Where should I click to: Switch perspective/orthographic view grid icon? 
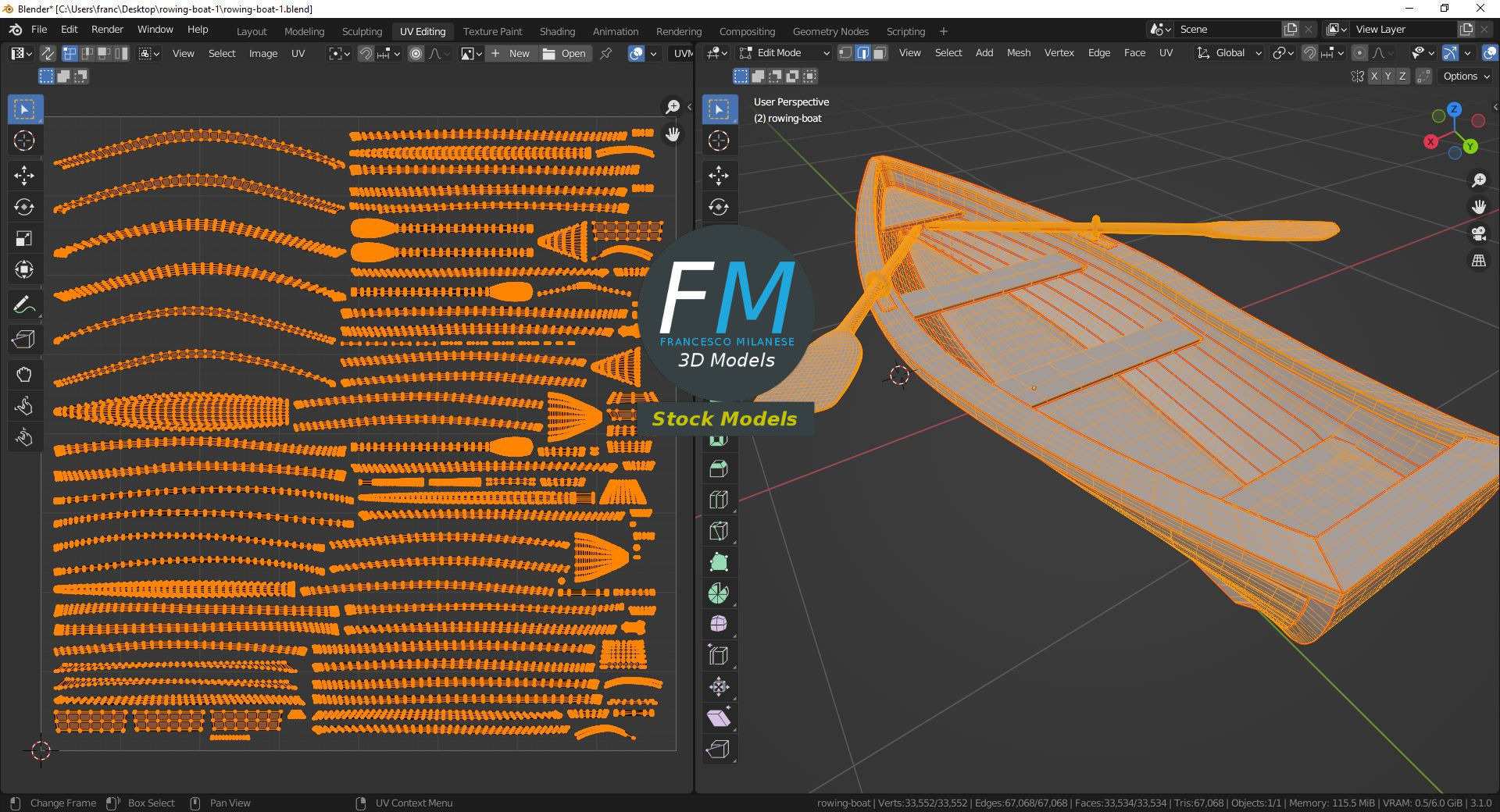pyautogui.click(x=1478, y=261)
